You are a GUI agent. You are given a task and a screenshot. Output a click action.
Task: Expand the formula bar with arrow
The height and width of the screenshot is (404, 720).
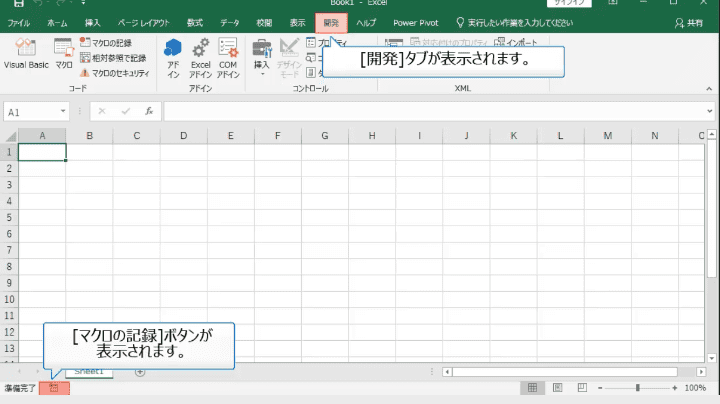pos(709,111)
